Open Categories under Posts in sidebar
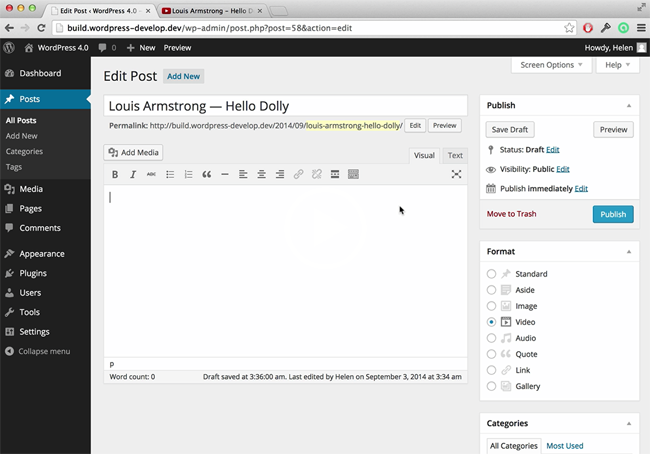 24,151
